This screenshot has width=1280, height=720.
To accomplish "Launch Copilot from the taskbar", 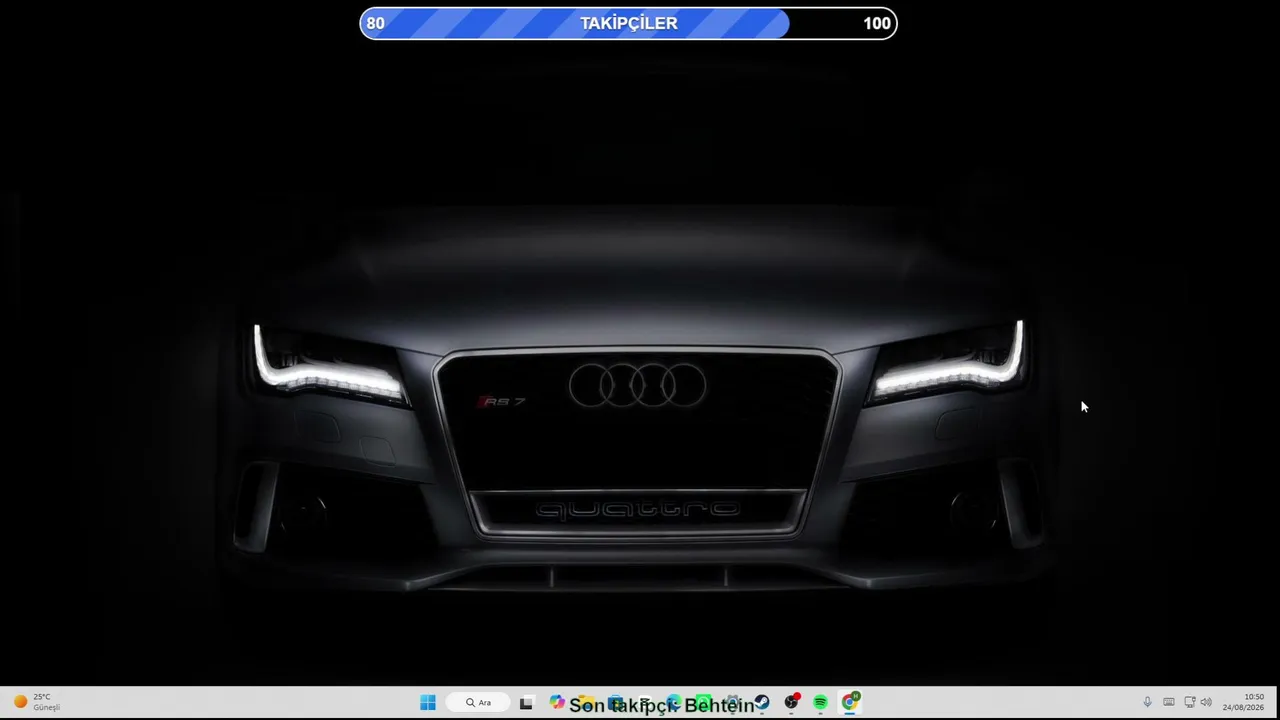I will 557,703.
